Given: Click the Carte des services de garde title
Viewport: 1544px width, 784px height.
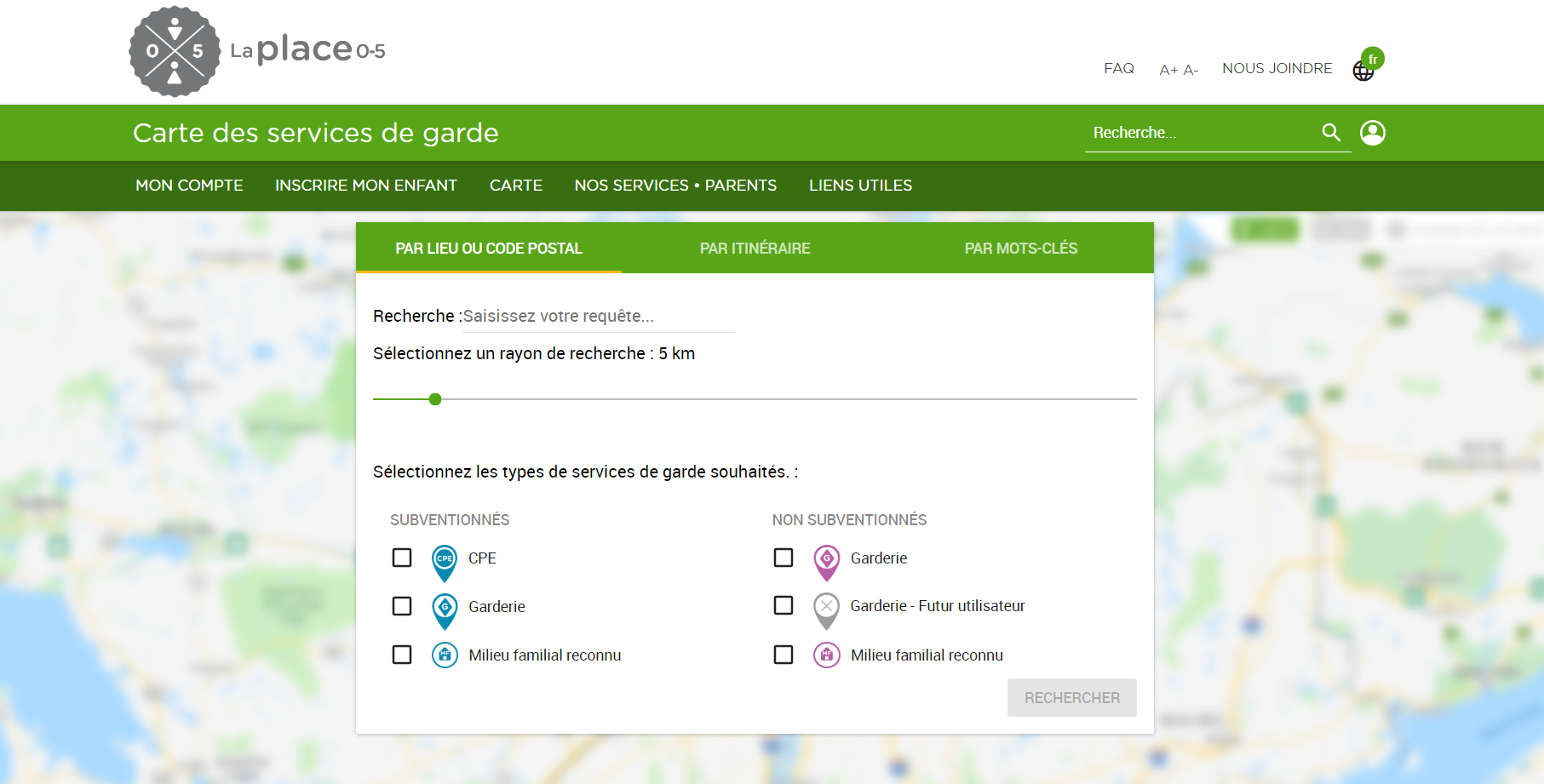Looking at the screenshot, I should pos(316,133).
